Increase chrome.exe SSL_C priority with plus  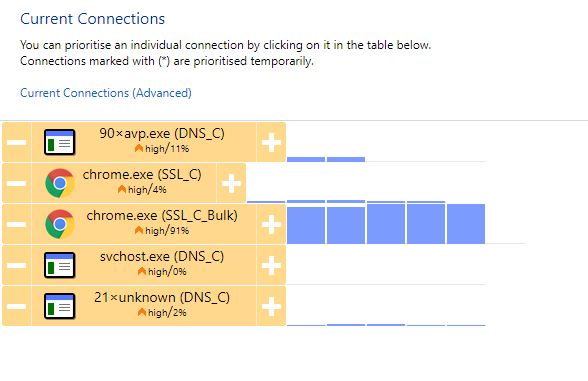(231, 183)
